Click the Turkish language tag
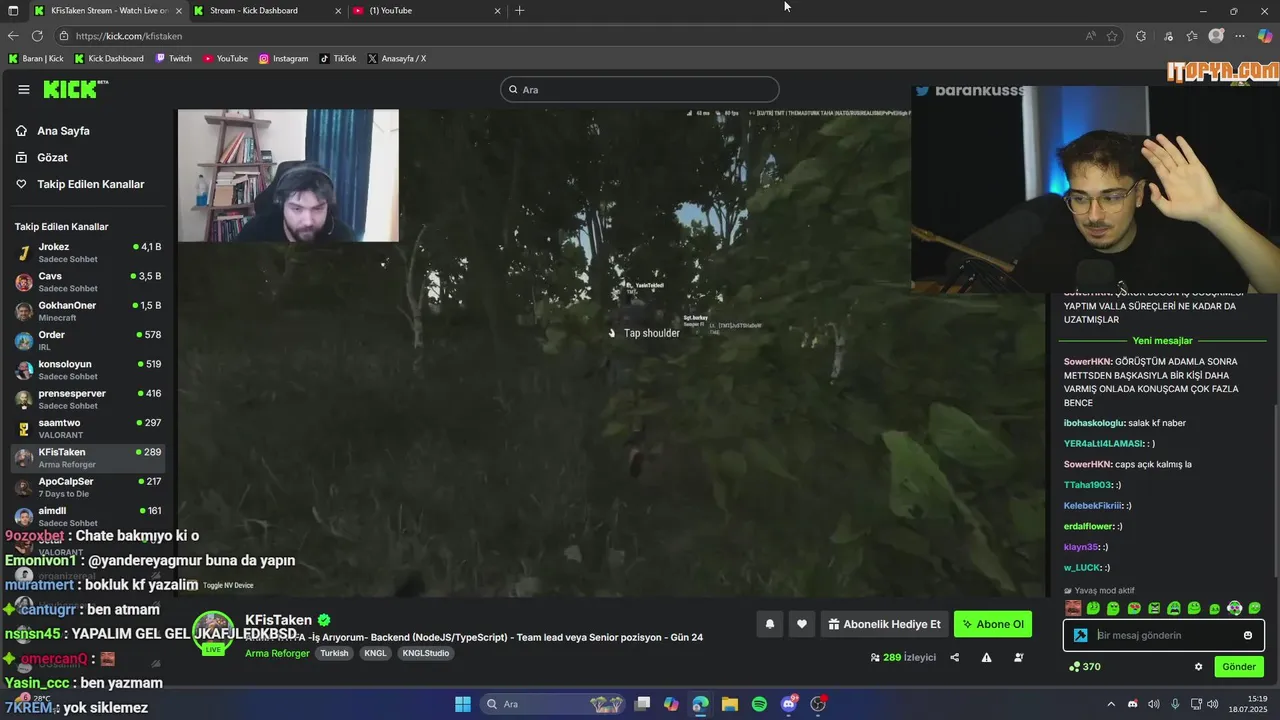 [334, 653]
